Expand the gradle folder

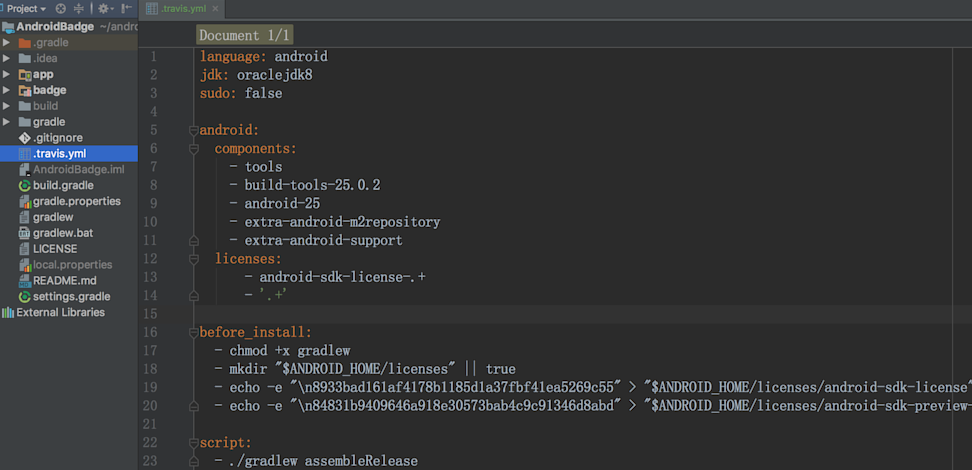6,122
